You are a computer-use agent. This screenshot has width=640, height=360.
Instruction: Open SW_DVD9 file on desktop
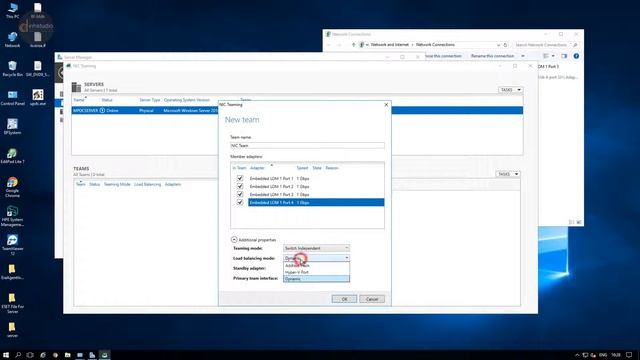(38, 69)
